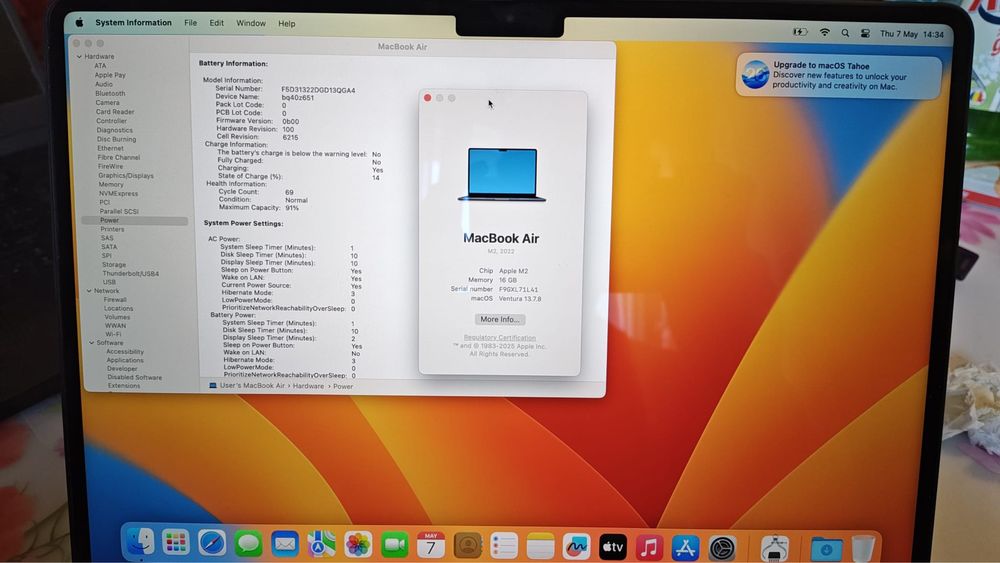
Task: Open the Downloads folder in the Dock
Action: [827, 548]
